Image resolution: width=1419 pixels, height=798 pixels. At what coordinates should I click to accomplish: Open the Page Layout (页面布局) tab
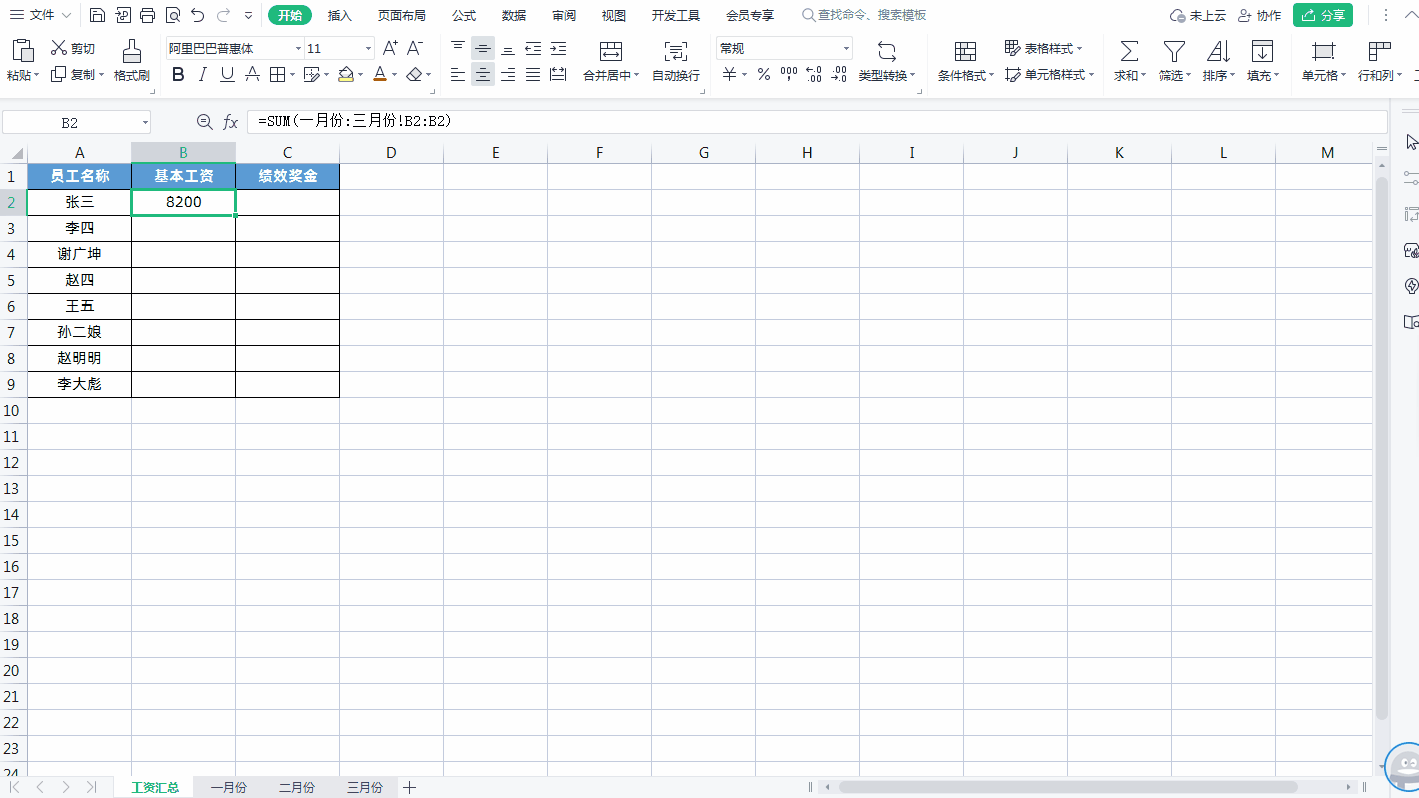click(401, 15)
